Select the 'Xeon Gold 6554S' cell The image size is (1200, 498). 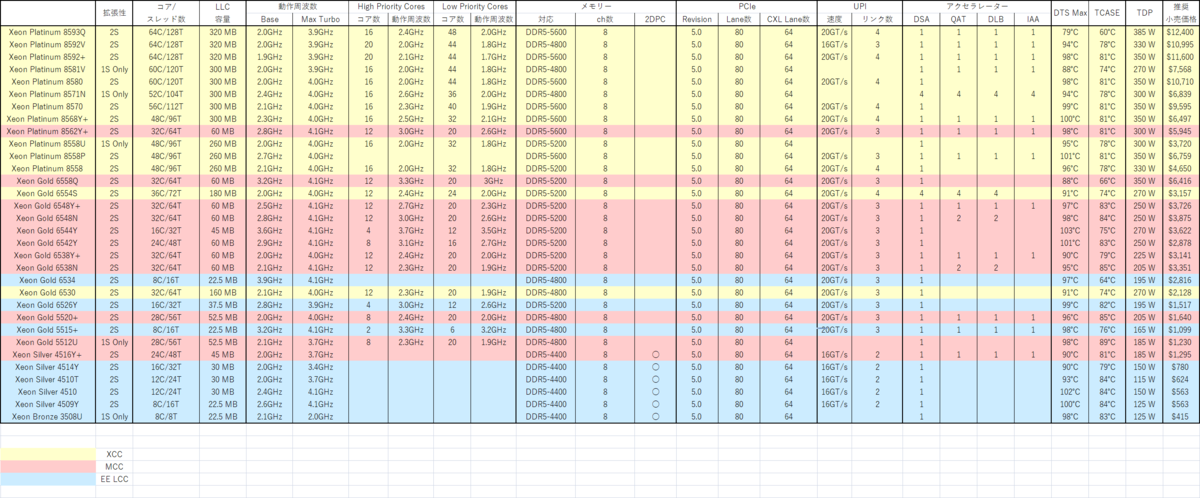(x=47, y=192)
